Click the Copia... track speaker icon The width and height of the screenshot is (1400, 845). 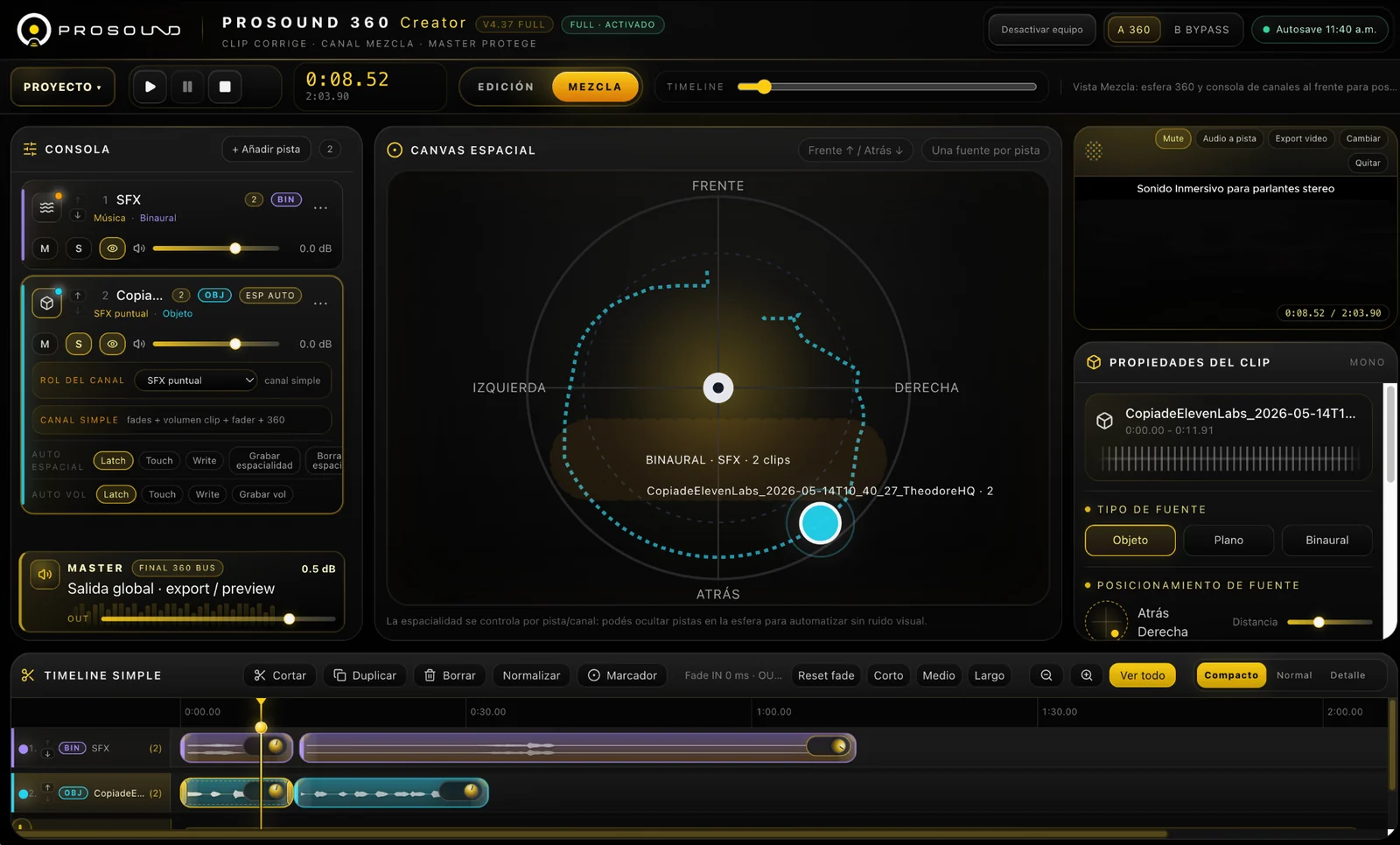point(139,344)
